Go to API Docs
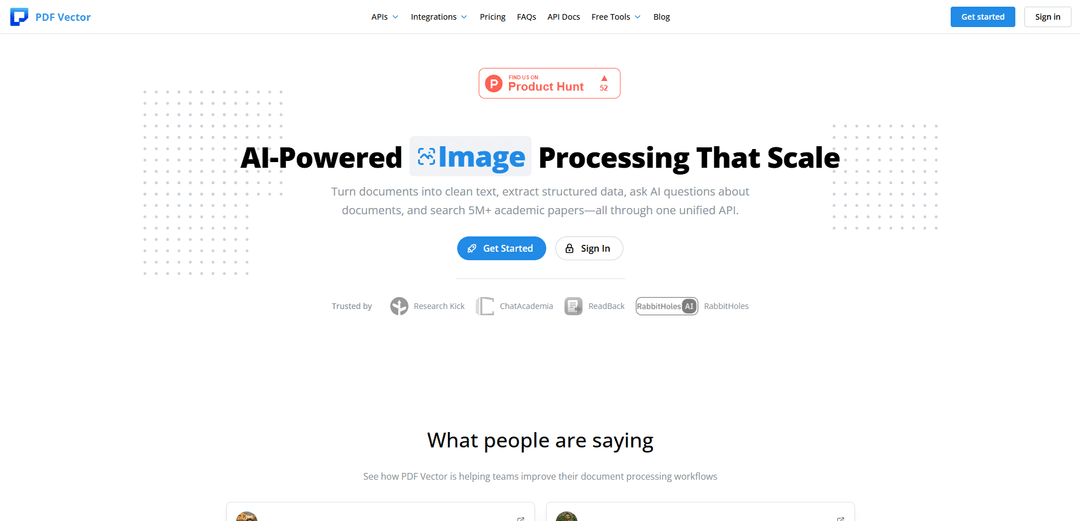The width and height of the screenshot is (1080, 521). (x=563, y=17)
